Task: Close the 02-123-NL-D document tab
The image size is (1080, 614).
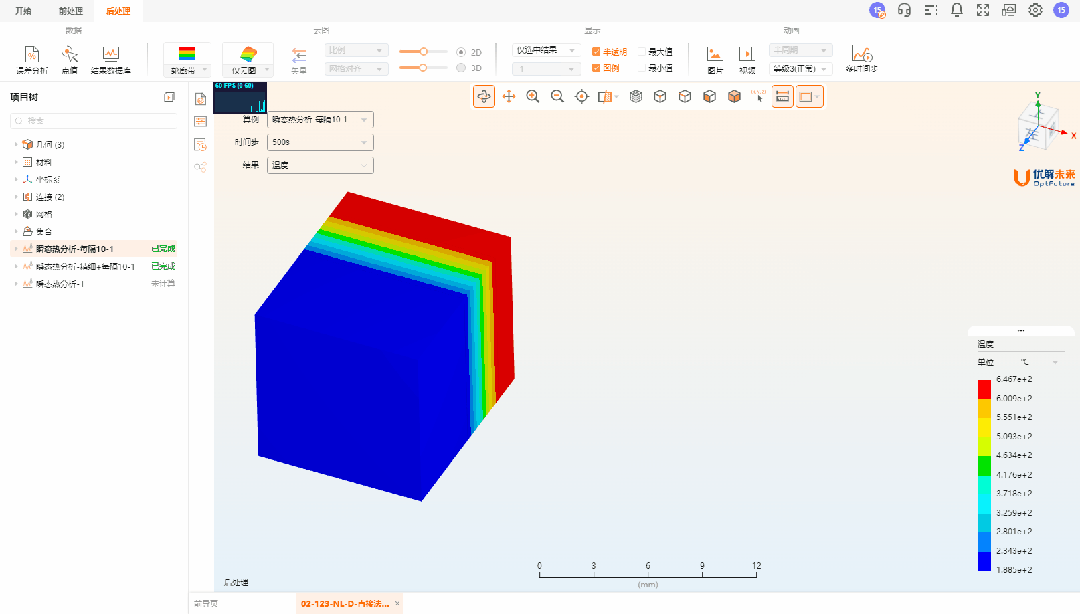Action: point(397,604)
